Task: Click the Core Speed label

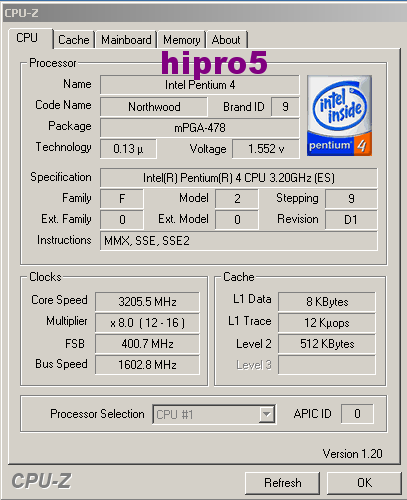Action: pos(59,300)
